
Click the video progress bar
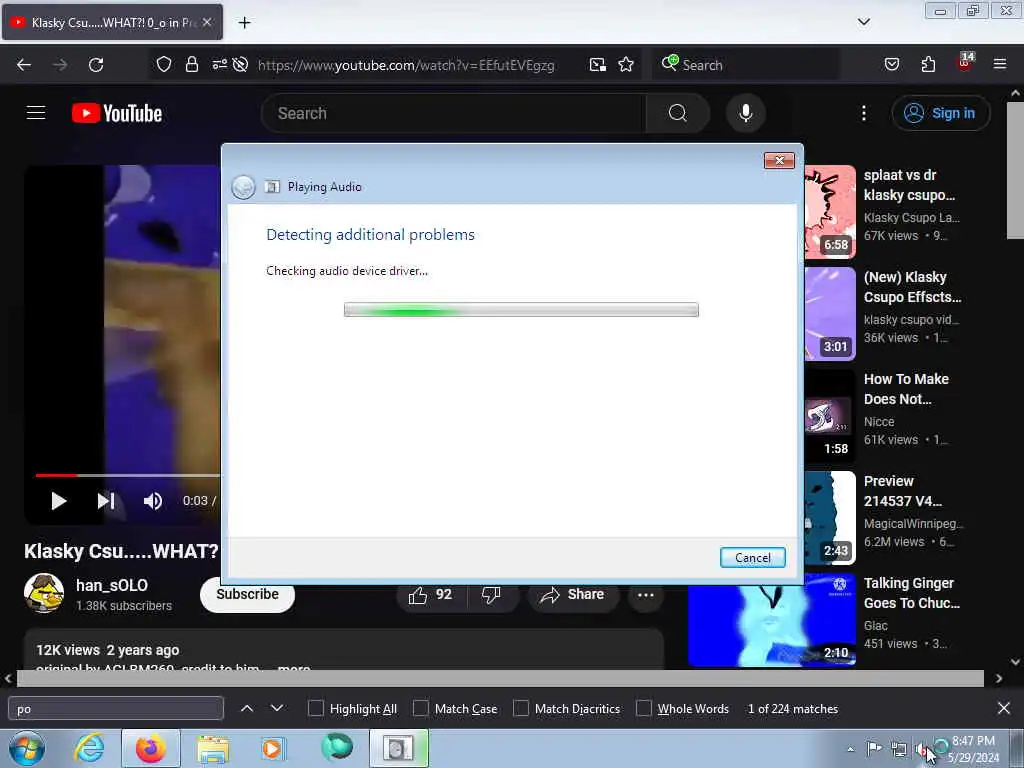(x=127, y=475)
